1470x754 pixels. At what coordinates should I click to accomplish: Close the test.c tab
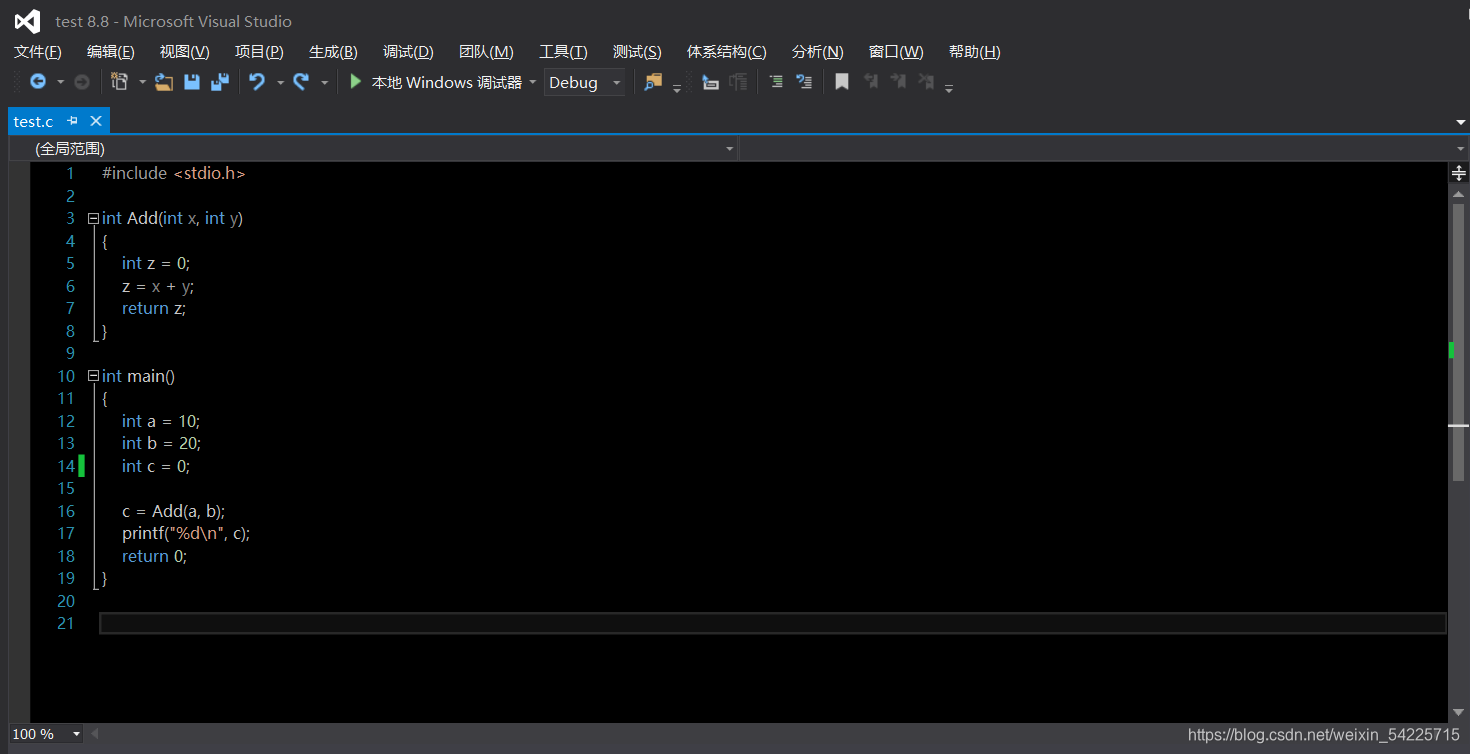(96, 121)
